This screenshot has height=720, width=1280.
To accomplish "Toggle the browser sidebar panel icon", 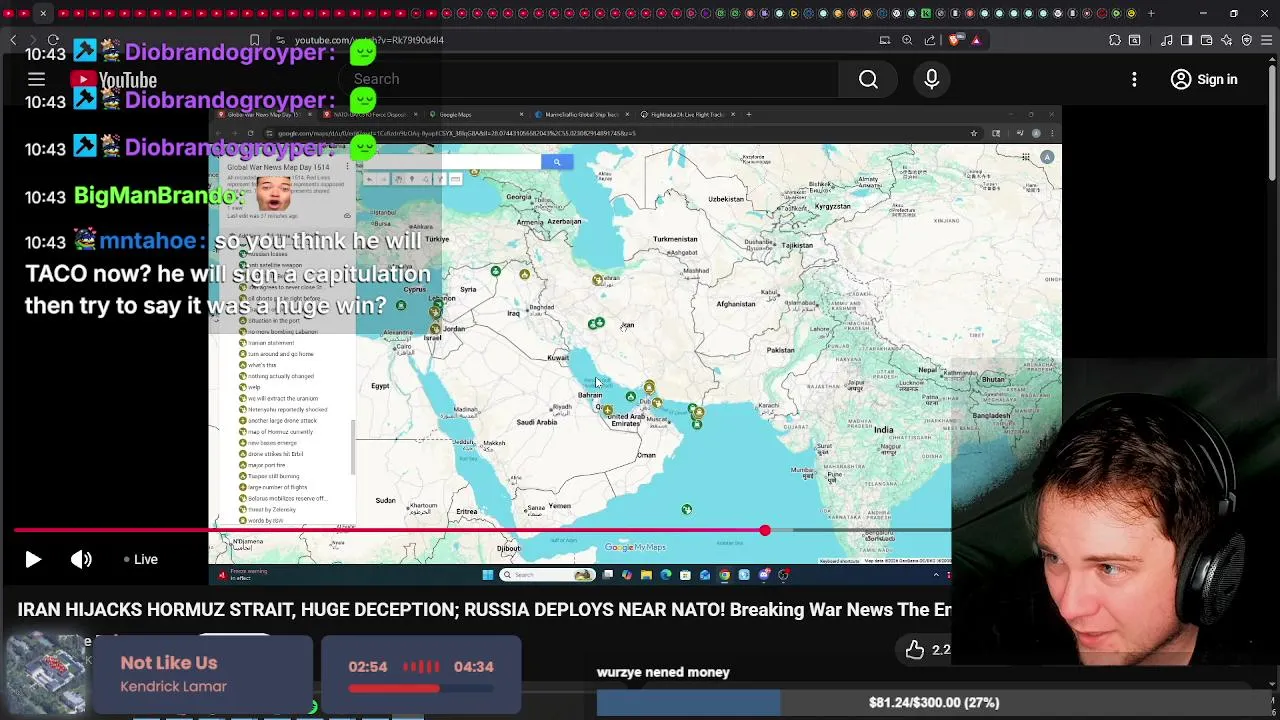I will pos(1187,40).
